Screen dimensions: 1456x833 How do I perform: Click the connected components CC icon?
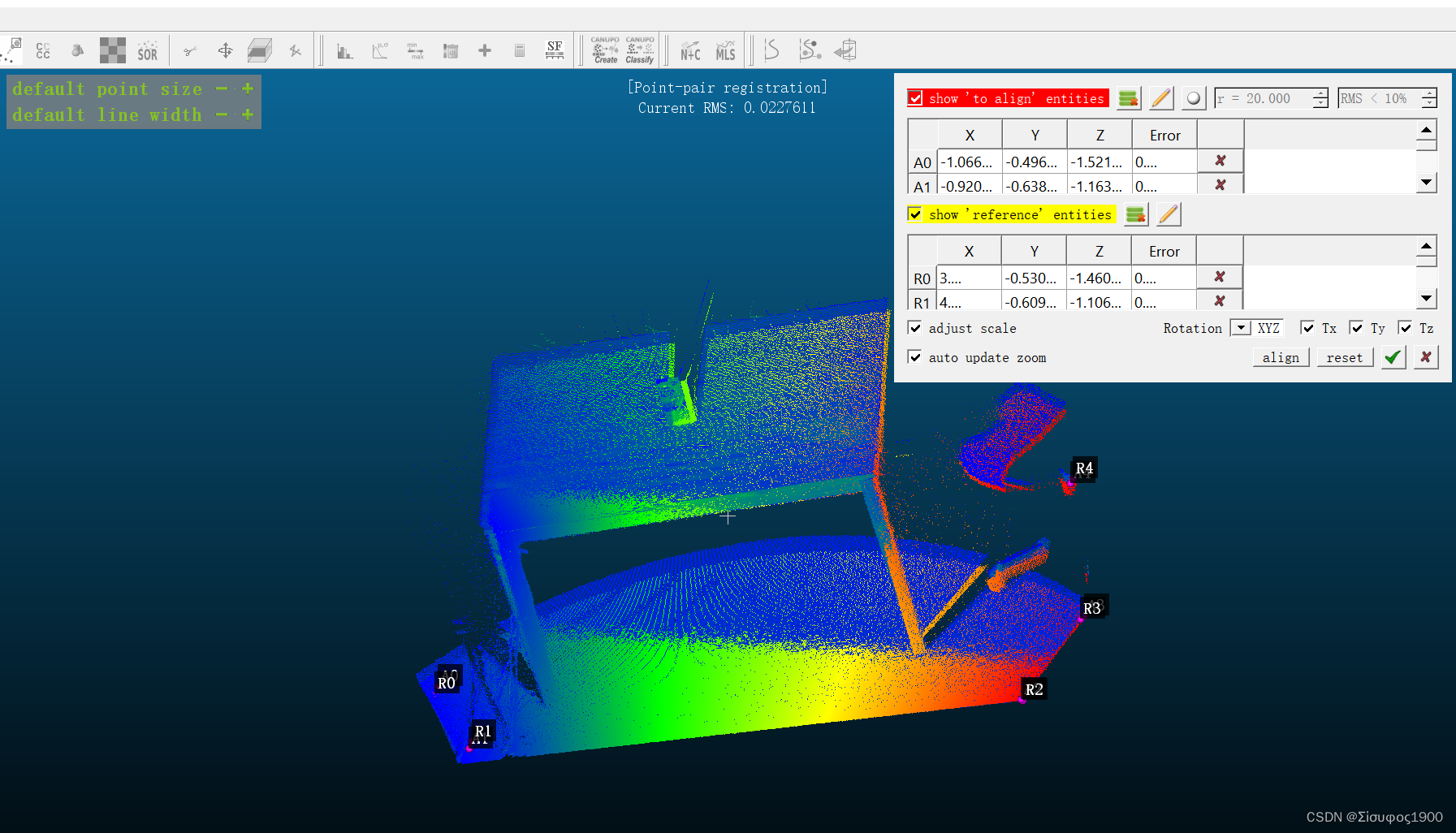[43, 51]
